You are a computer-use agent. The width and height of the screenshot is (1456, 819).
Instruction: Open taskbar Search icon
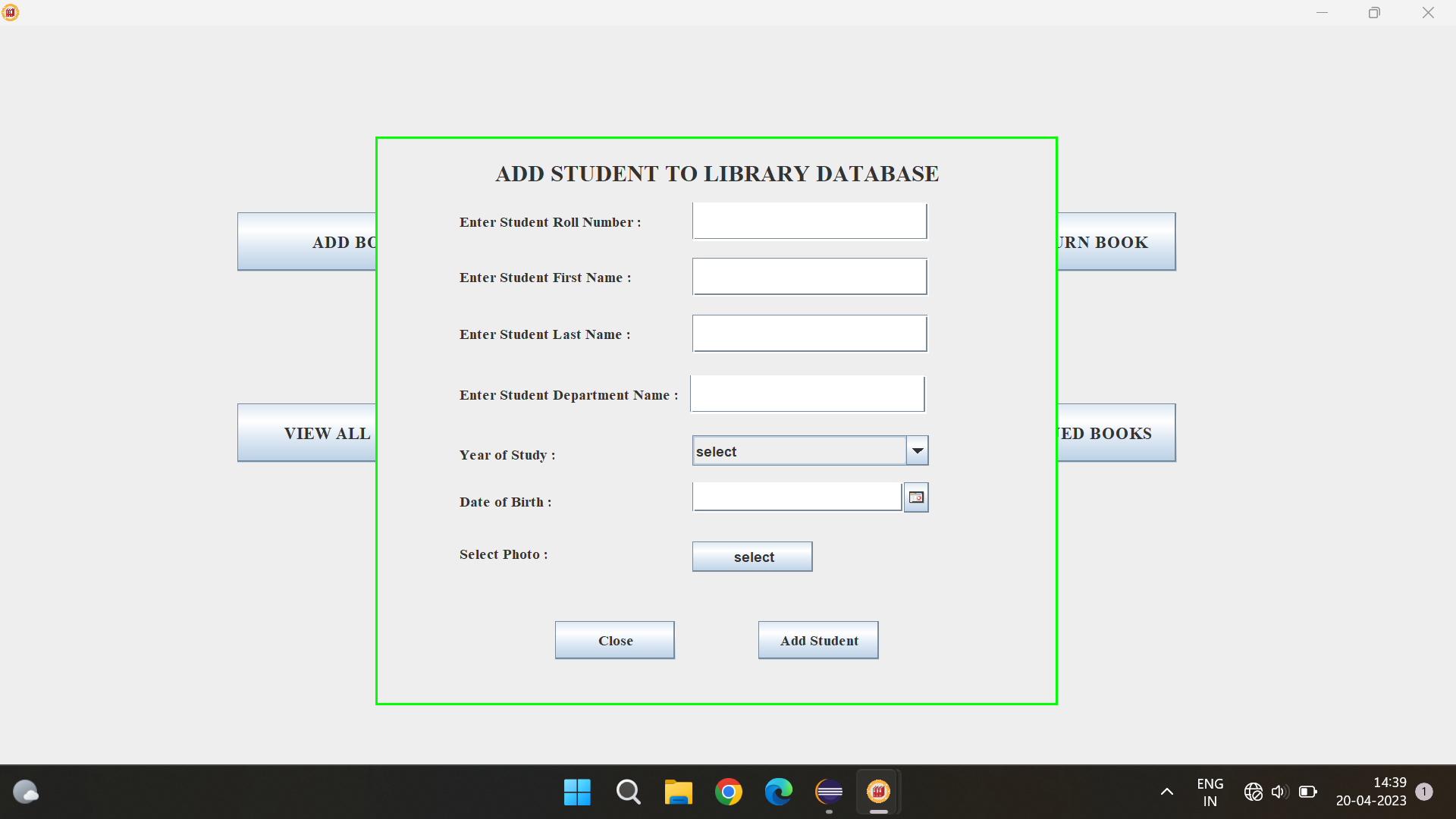pos(628,792)
